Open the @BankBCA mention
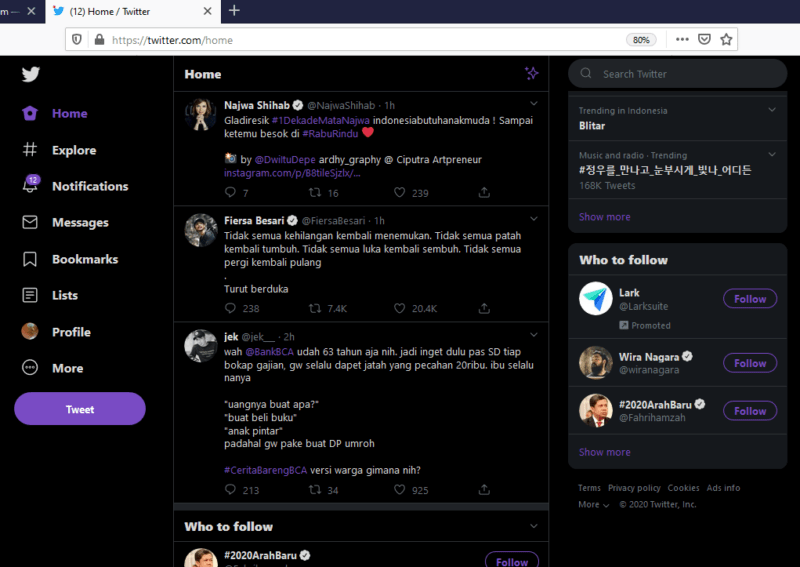Image resolution: width=800 pixels, height=567 pixels. [269, 352]
